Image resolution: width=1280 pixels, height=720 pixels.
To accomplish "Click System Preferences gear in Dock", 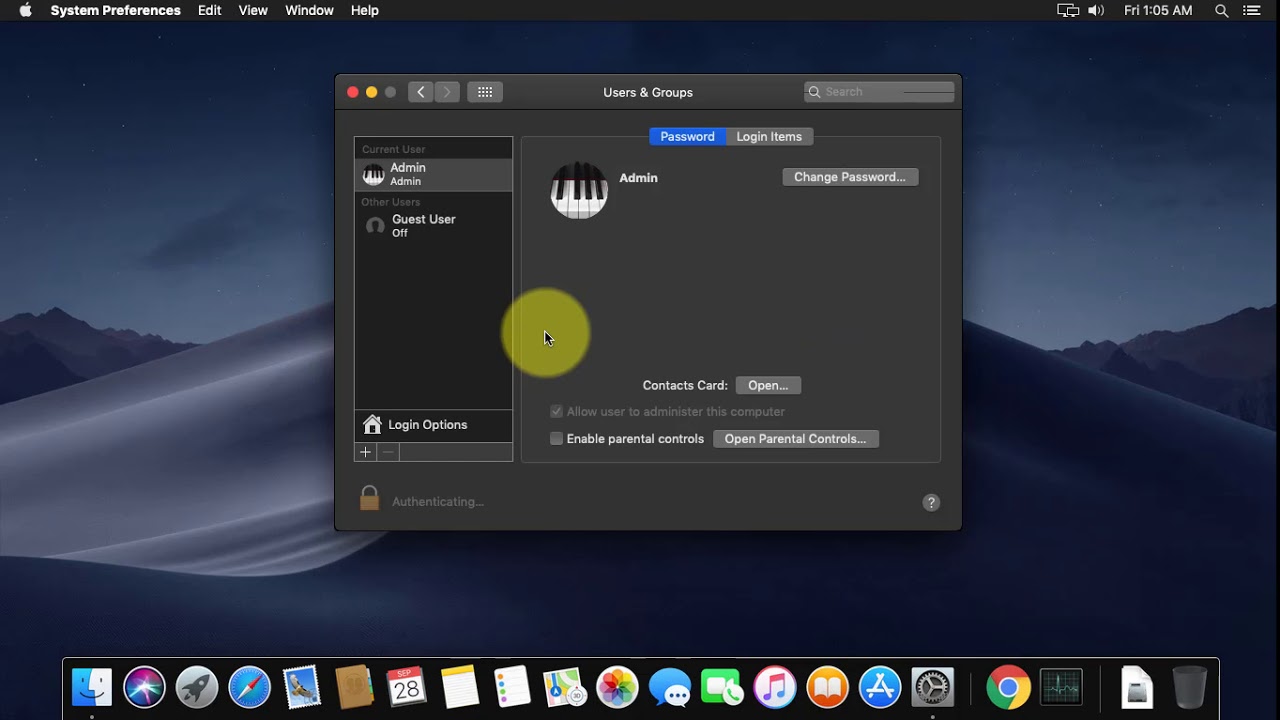I will pyautogui.click(x=932, y=688).
